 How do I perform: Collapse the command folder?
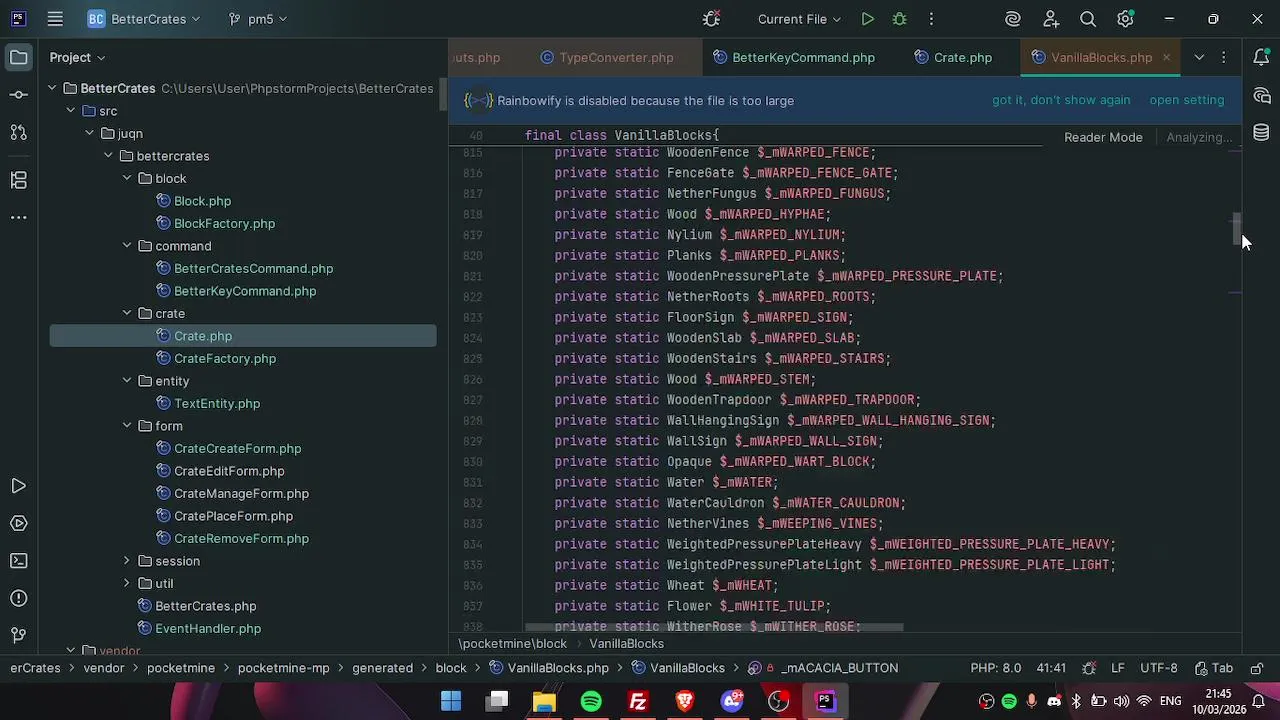pyautogui.click(x=127, y=246)
